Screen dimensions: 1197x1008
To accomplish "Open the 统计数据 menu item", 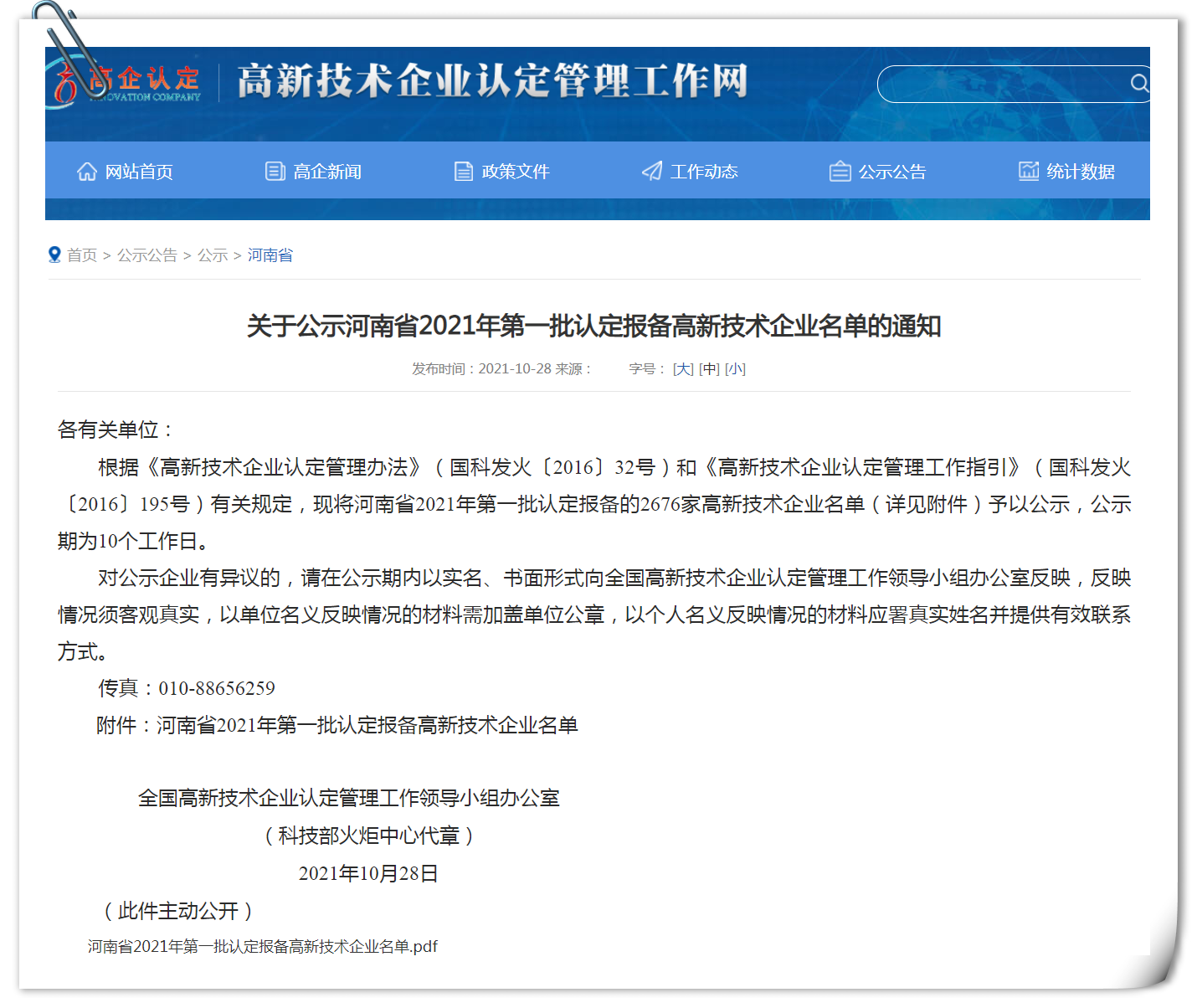I will click(1080, 172).
